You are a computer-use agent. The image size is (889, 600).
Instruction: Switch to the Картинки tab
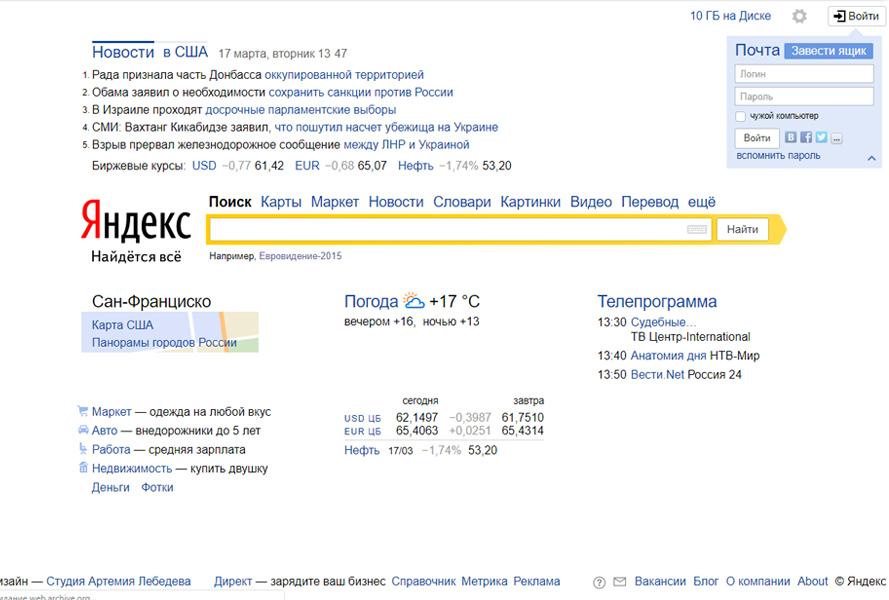(x=530, y=202)
